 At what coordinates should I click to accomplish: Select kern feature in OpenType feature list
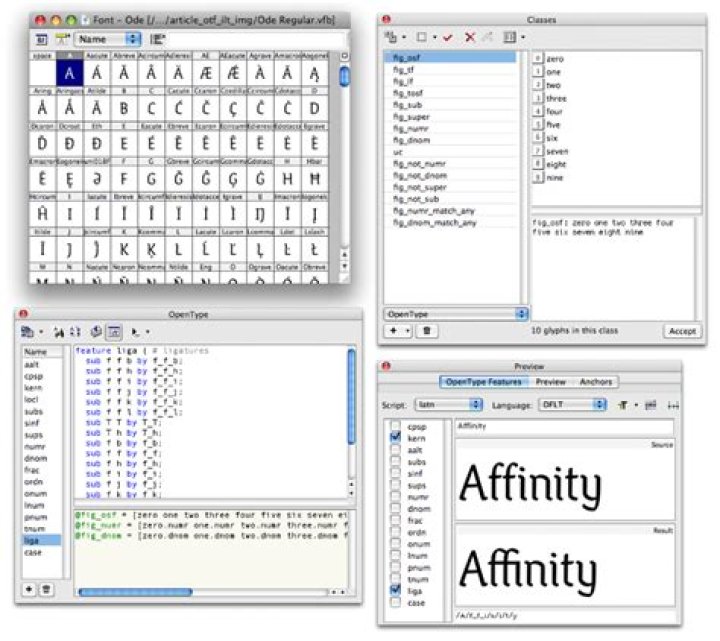[x=42, y=388]
